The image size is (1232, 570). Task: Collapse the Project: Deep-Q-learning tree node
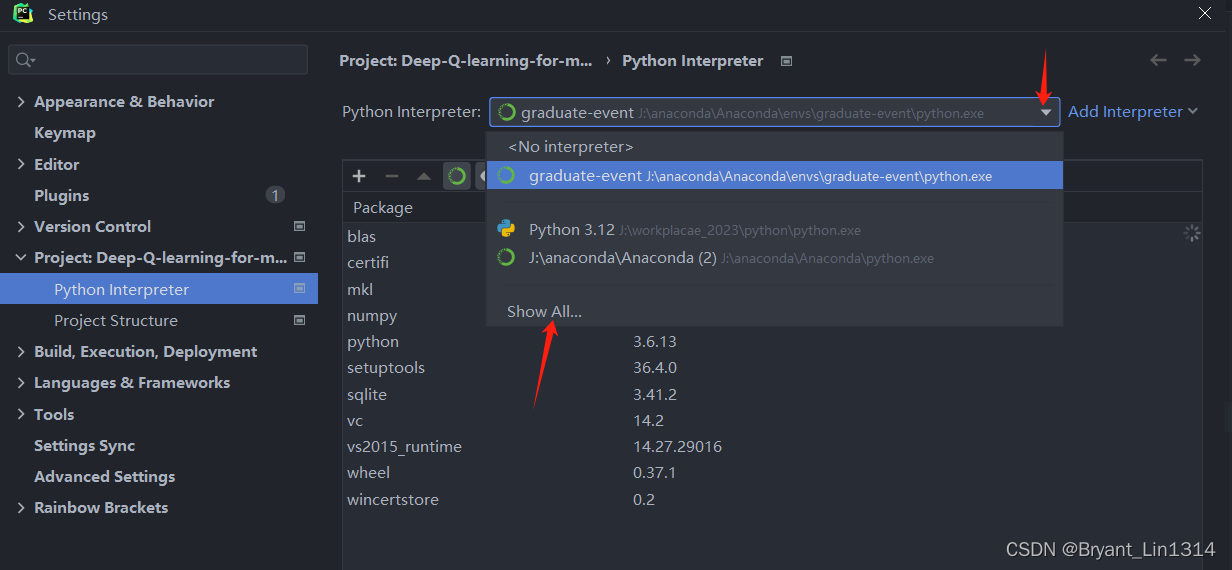pos(22,258)
